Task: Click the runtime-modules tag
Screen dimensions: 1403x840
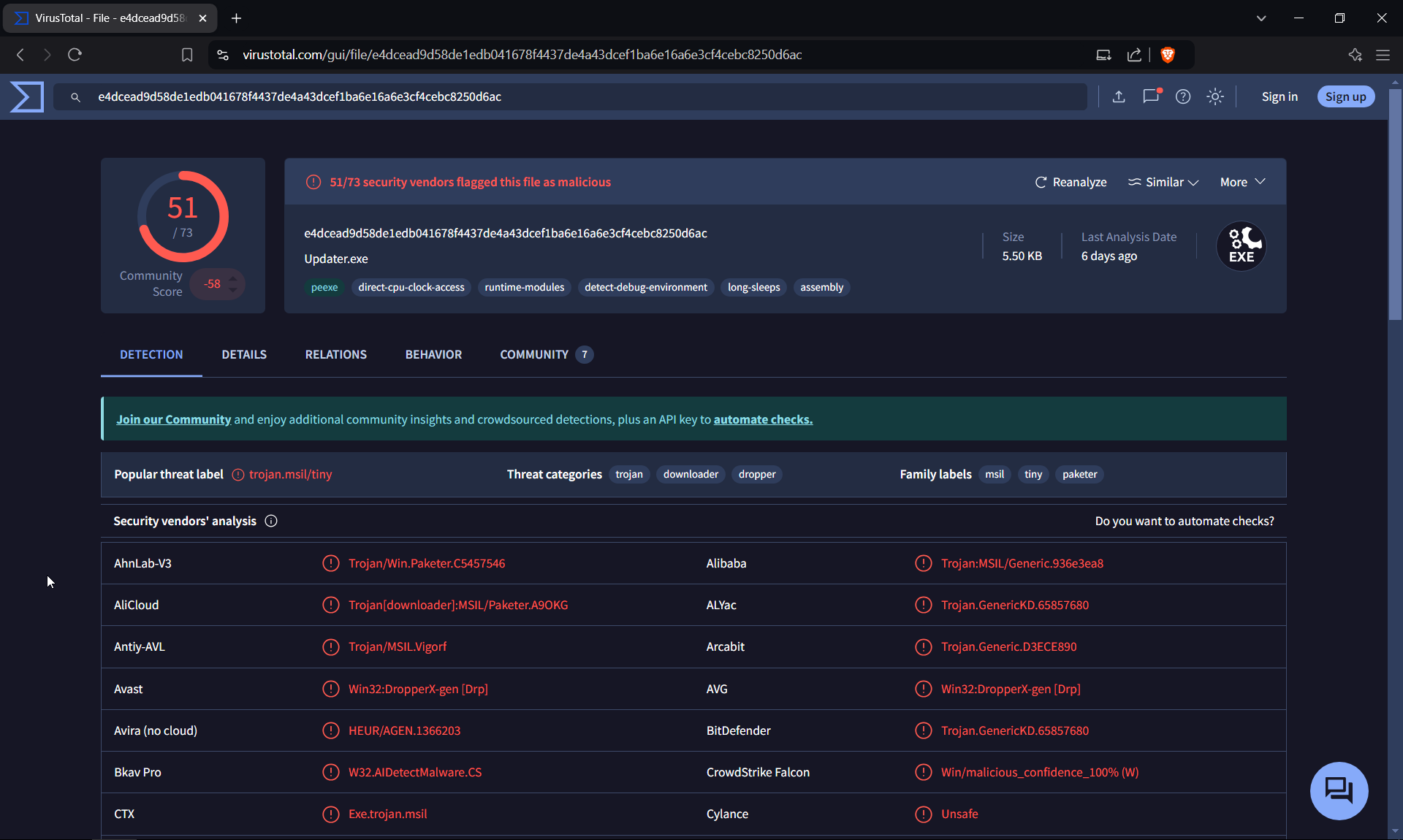Action: pos(525,287)
